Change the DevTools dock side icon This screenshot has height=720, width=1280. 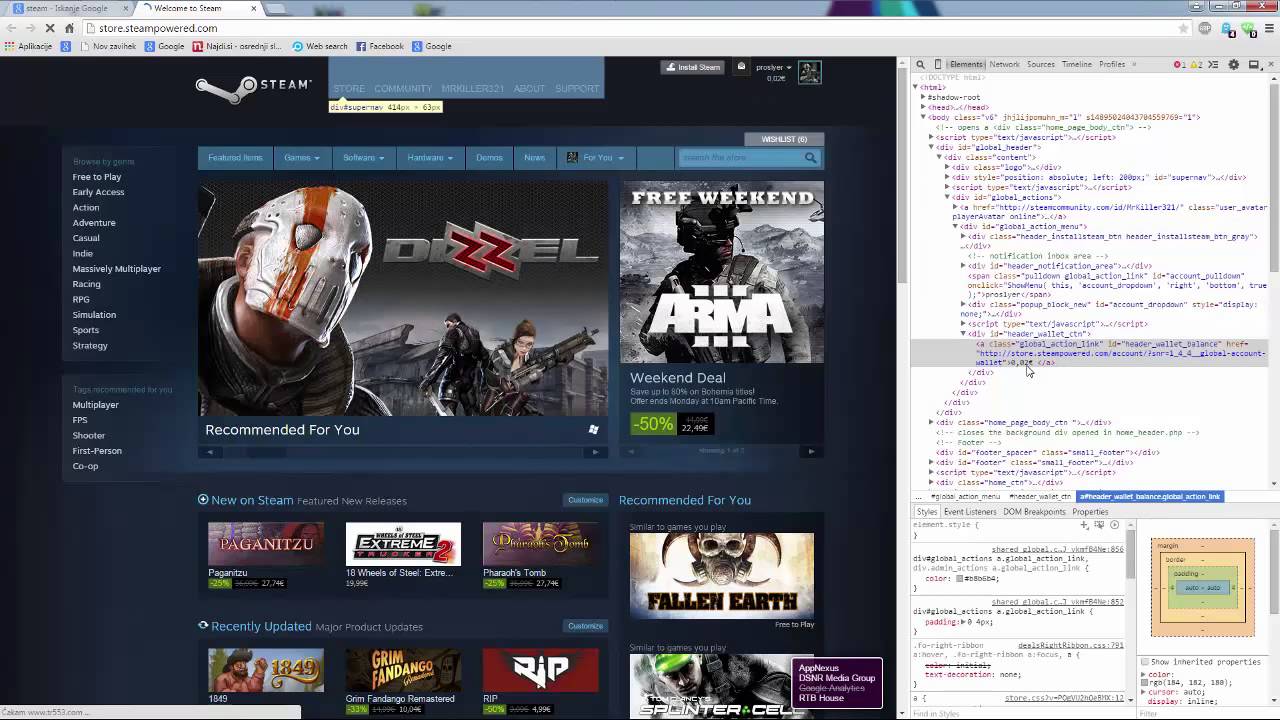1253,64
